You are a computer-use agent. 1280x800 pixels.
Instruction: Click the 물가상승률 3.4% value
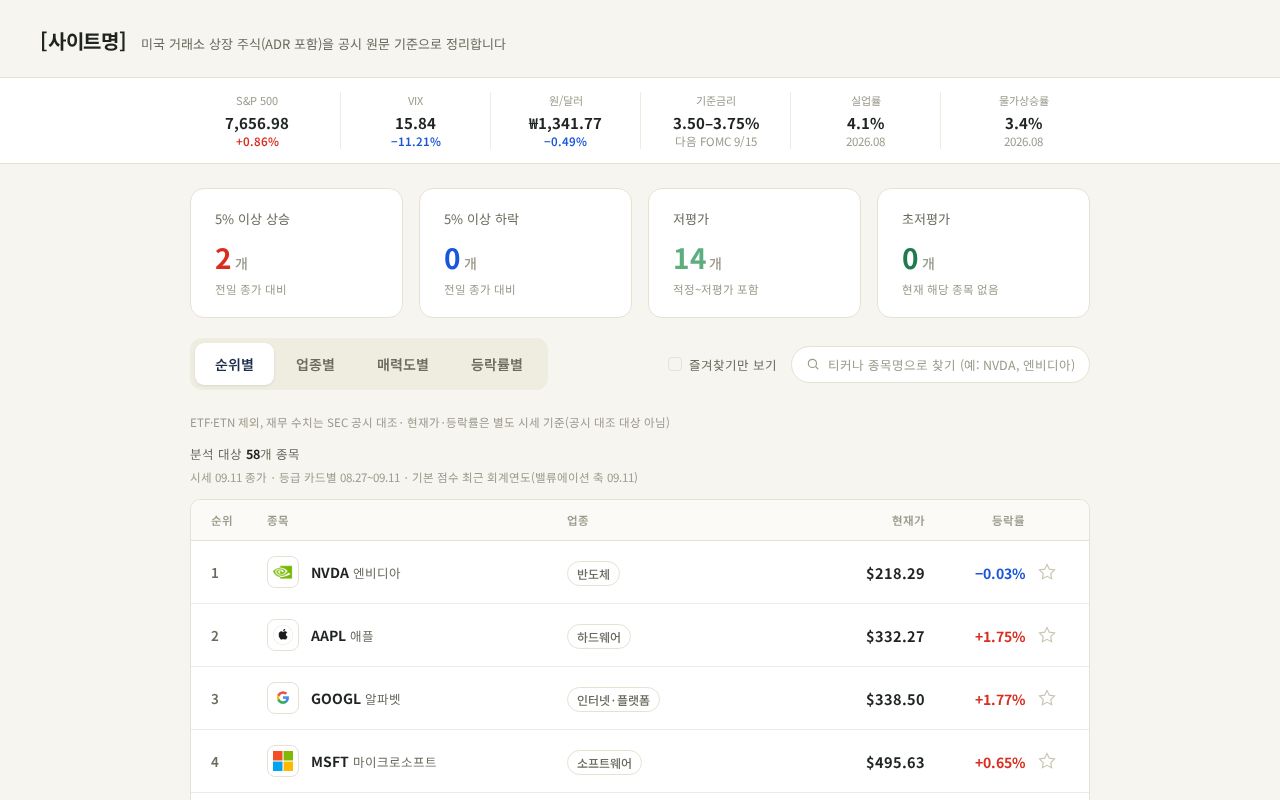click(x=1024, y=123)
